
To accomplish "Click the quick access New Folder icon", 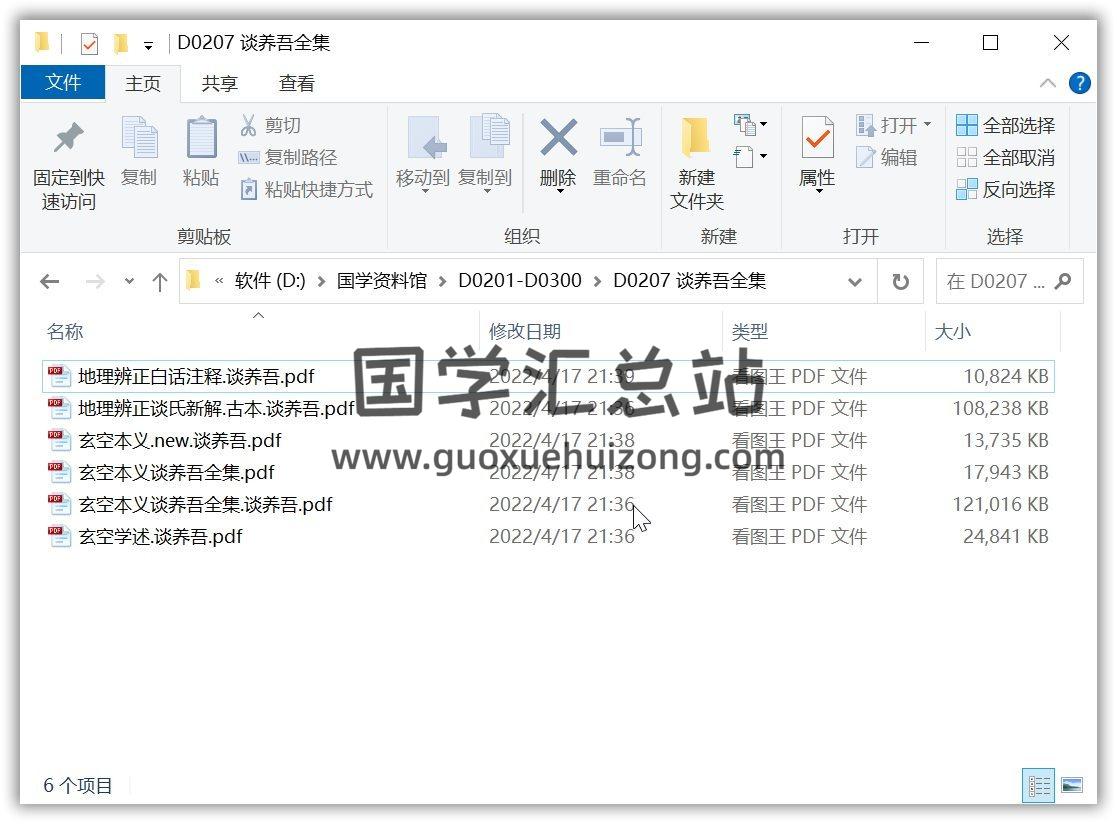I will pyautogui.click(x=120, y=43).
